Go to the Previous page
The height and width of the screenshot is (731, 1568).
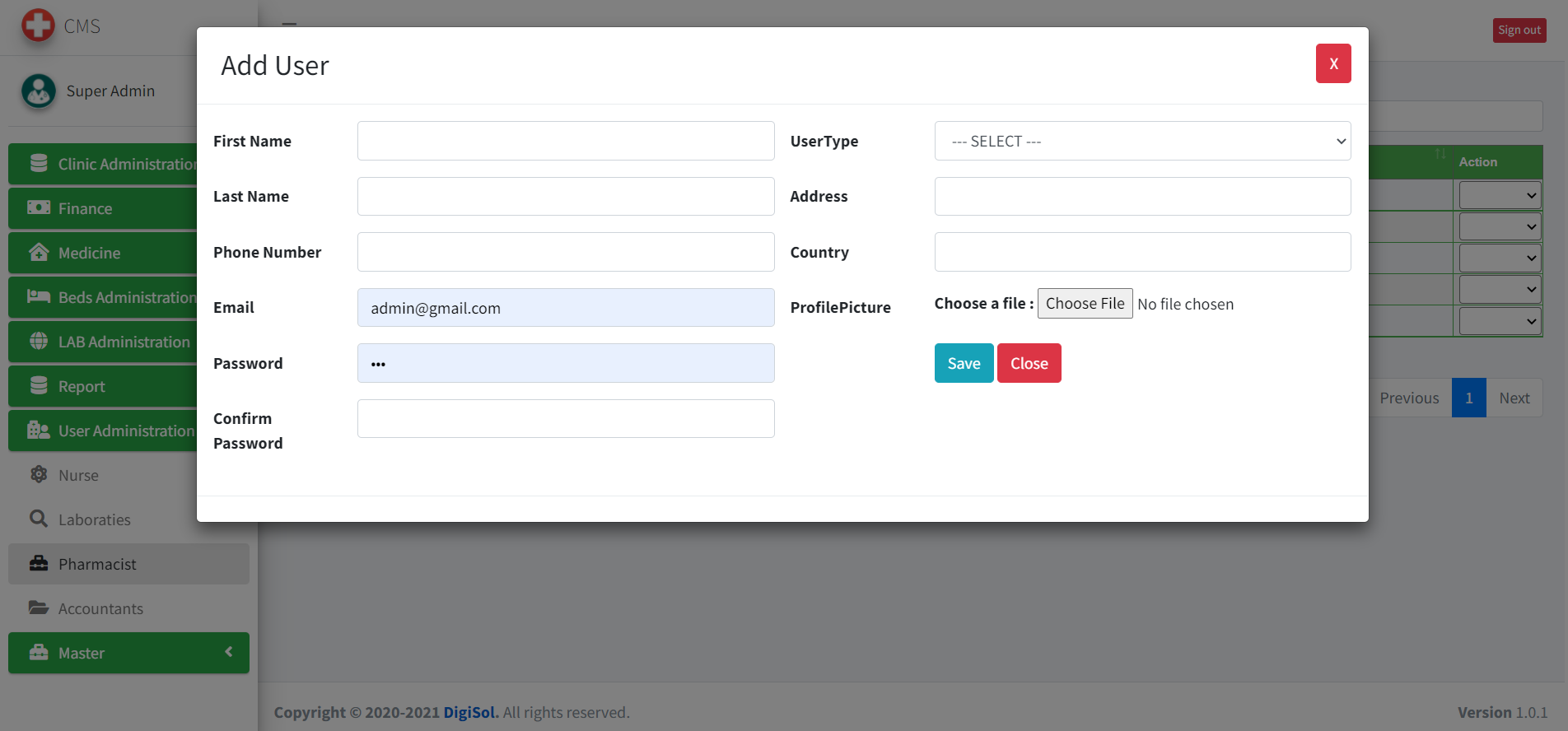1409,398
